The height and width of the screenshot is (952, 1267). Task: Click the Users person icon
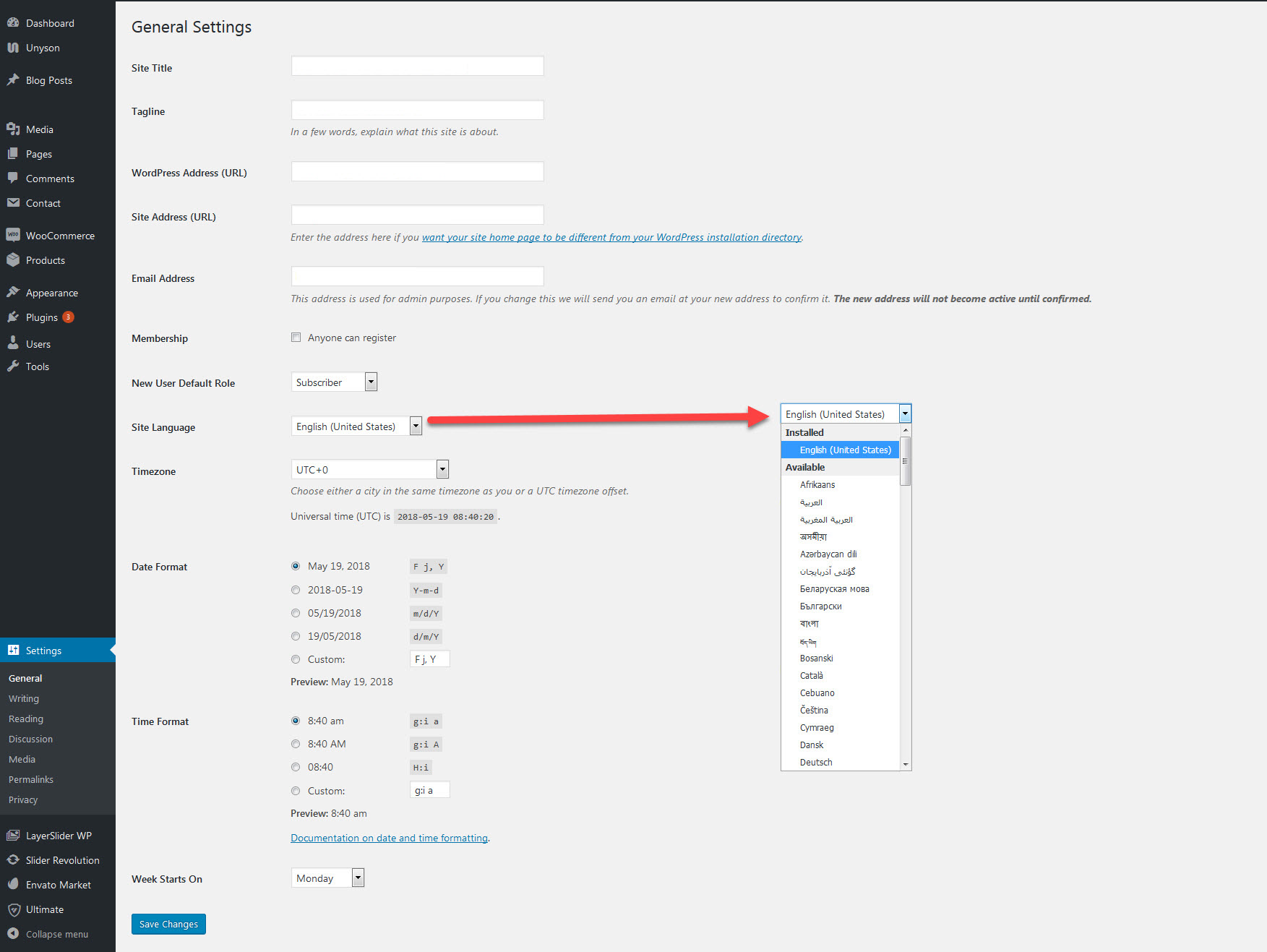(x=13, y=343)
